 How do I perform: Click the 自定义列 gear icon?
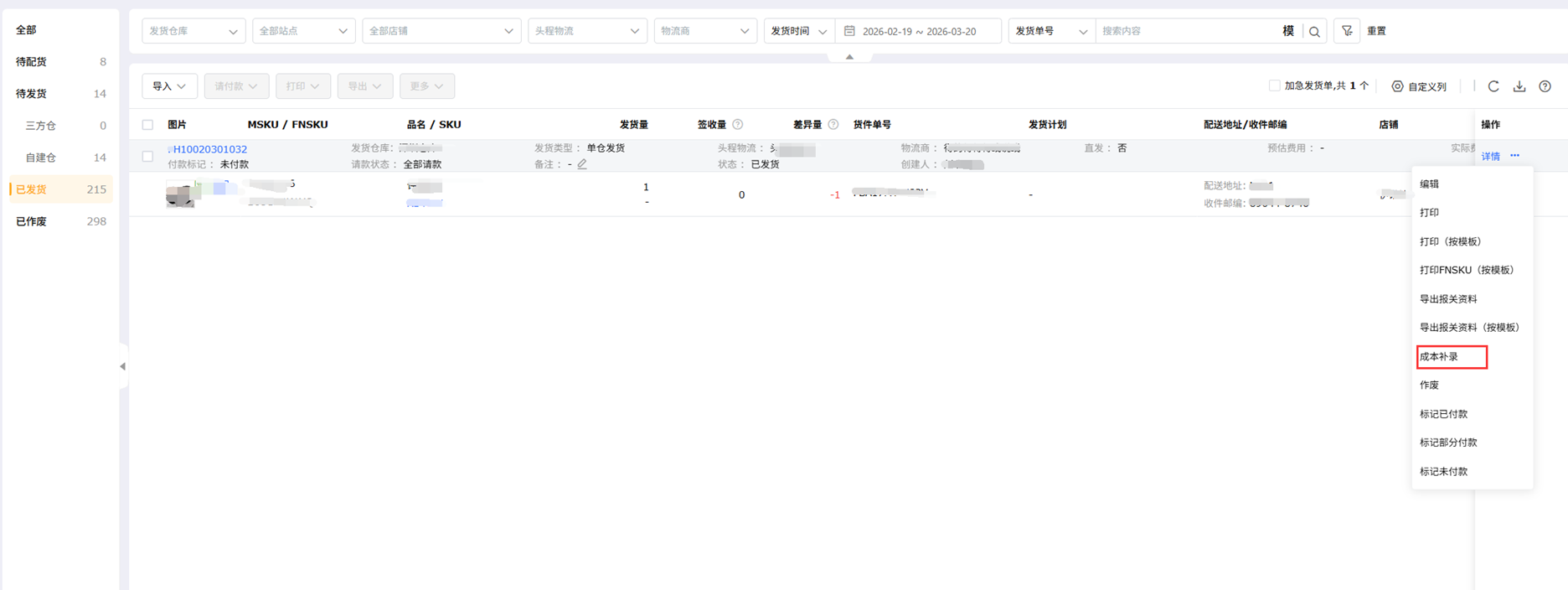click(x=1397, y=86)
